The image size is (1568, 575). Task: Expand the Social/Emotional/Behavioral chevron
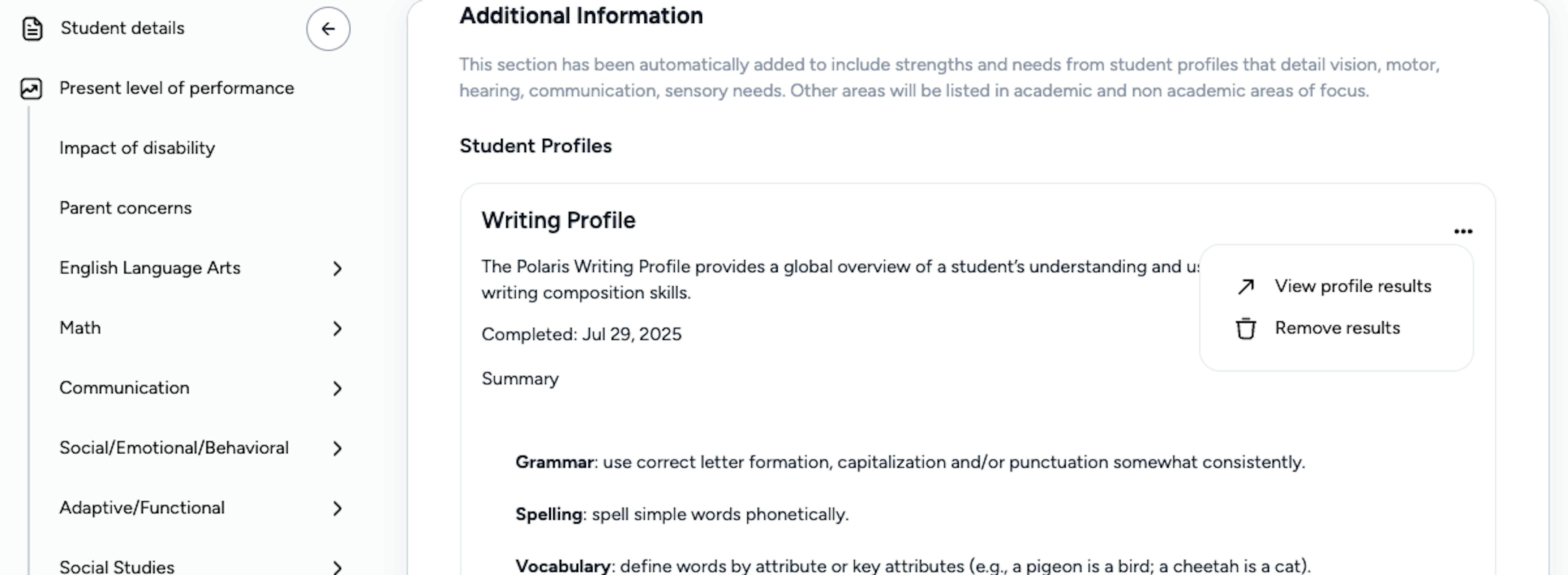pyautogui.click(x=337, y=448)
